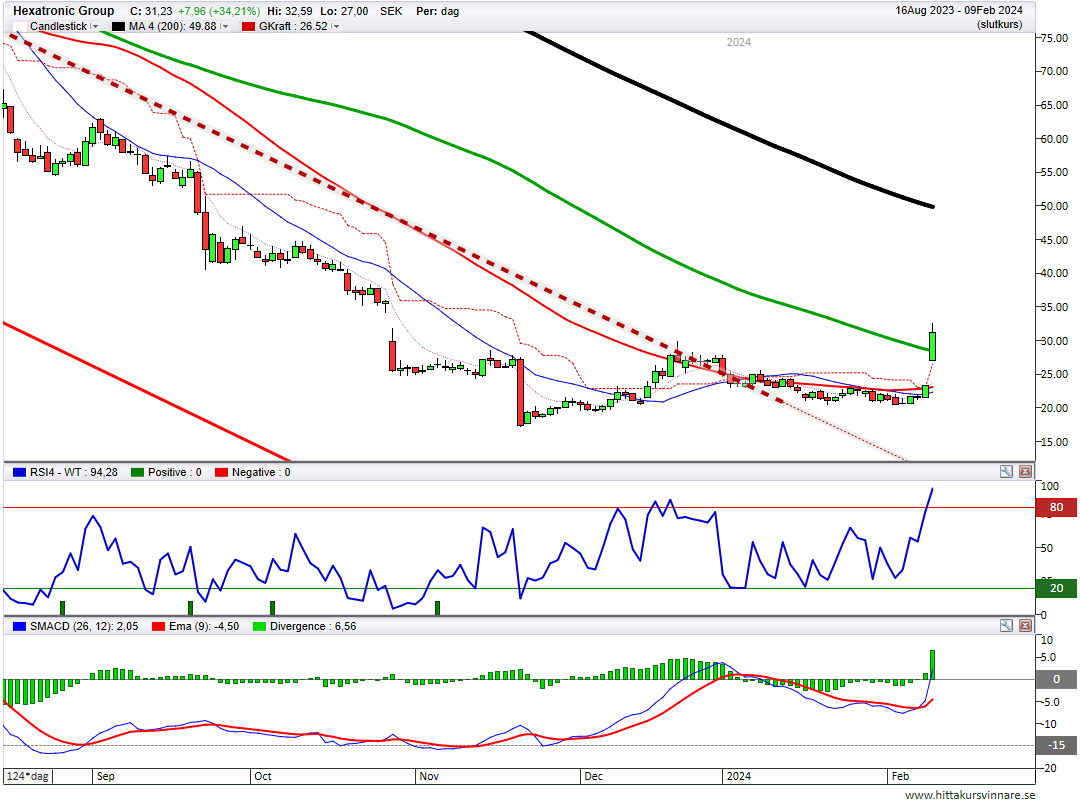The image size is (1080, 800).
Task: Select the 2024 marker on the bottom timeline
Action: click(x=738, y=776)
